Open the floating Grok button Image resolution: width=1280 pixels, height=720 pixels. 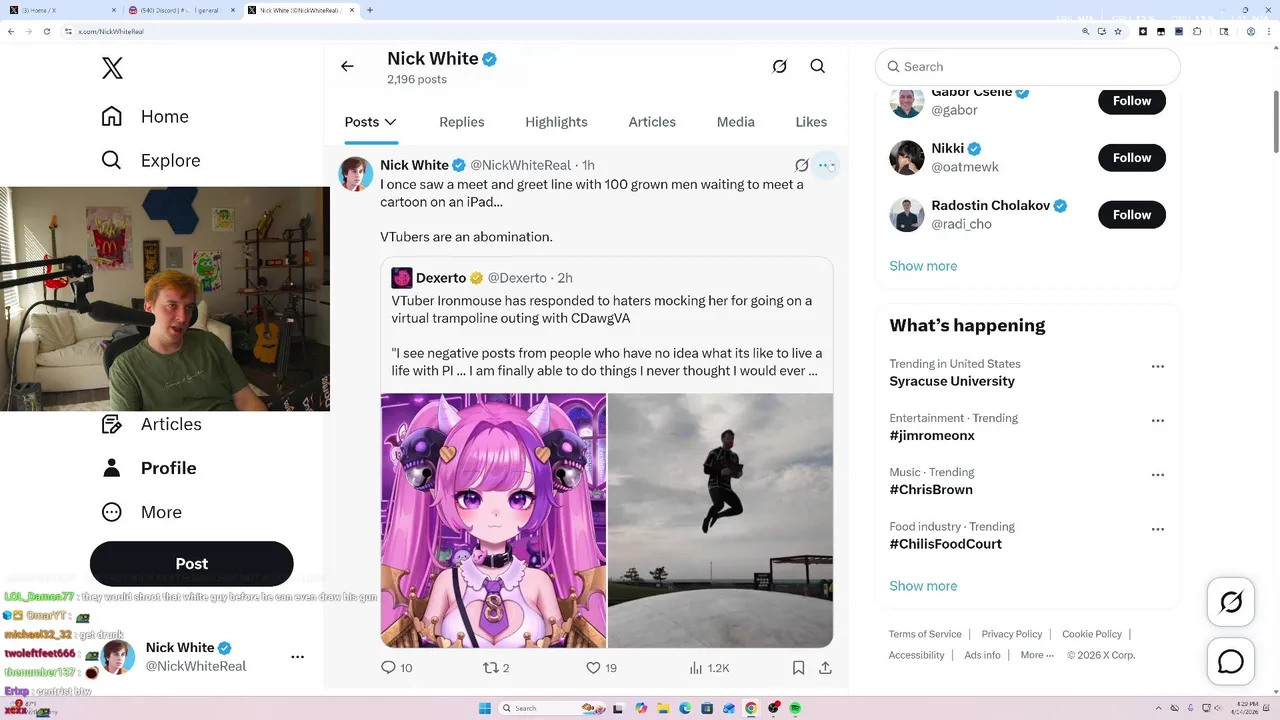point(1231,602)
